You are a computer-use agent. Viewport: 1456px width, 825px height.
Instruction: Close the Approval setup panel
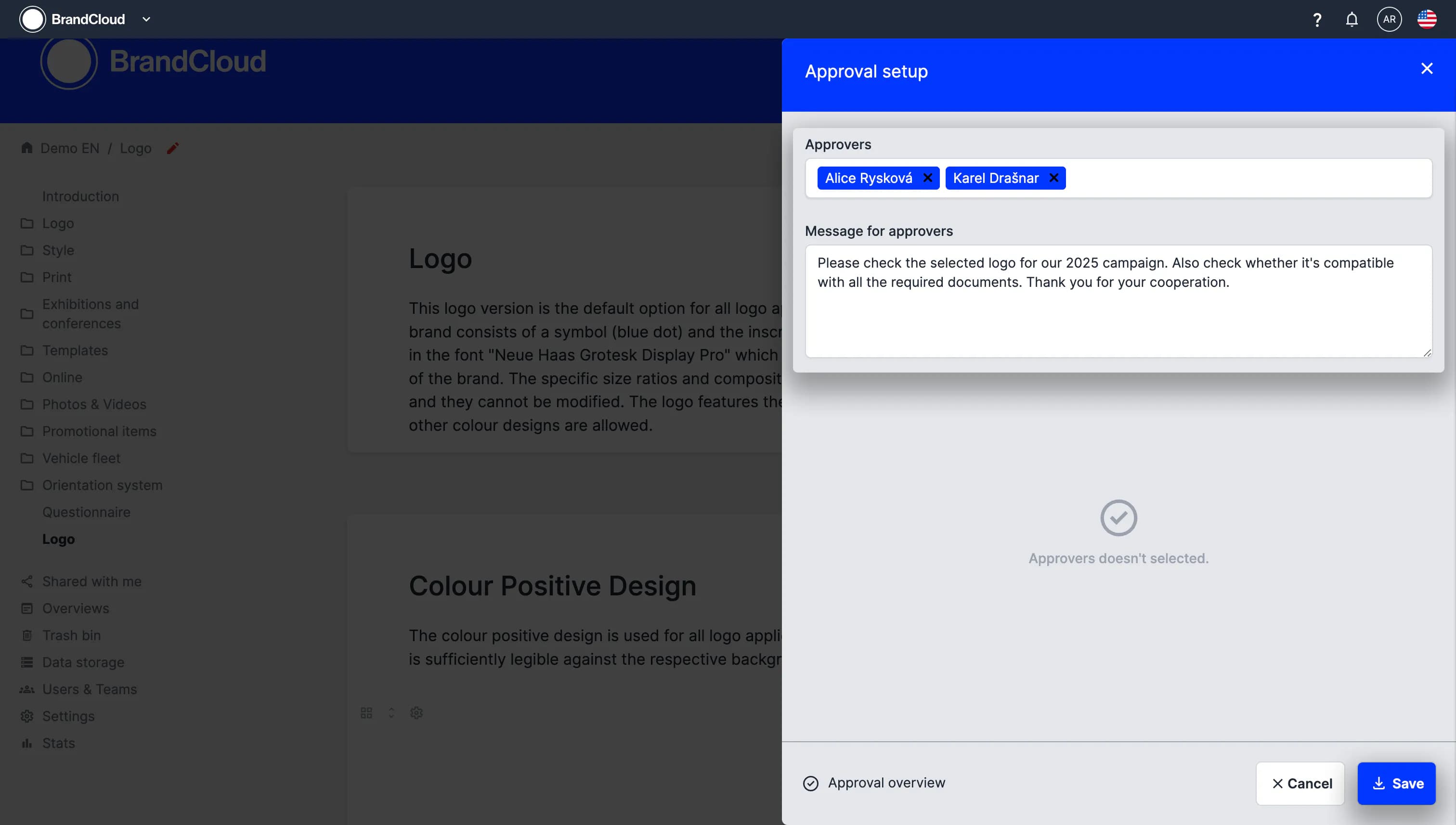[x=1426, y=68]
